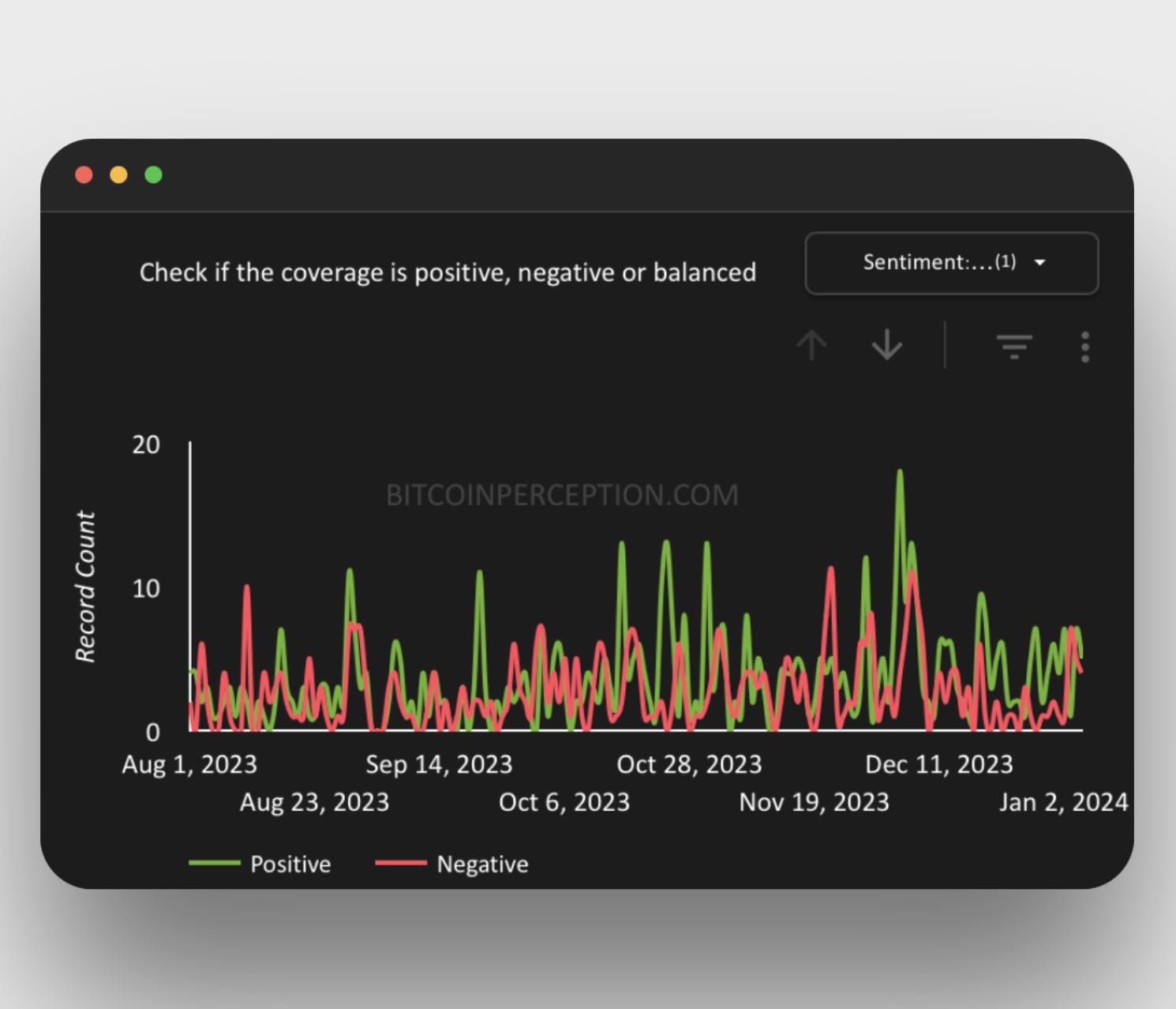Open the chart filter icon
This screenshot has height=1009, width=1176.
point(1013,346)
